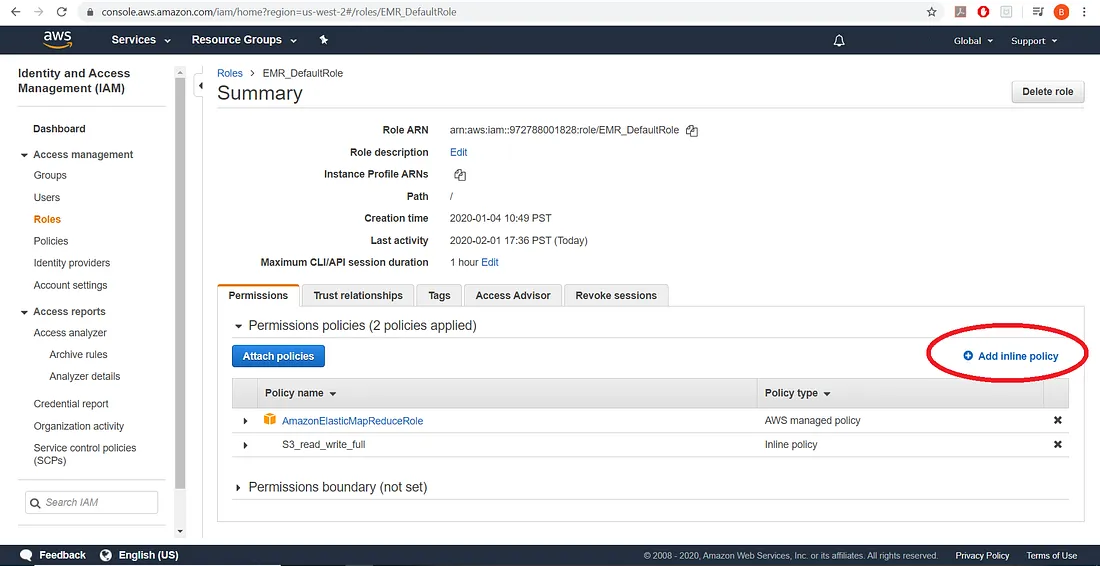Screen dimensions: 1100x566
Task: Click the Roles breadcrumb link
Action: point(230,73)
